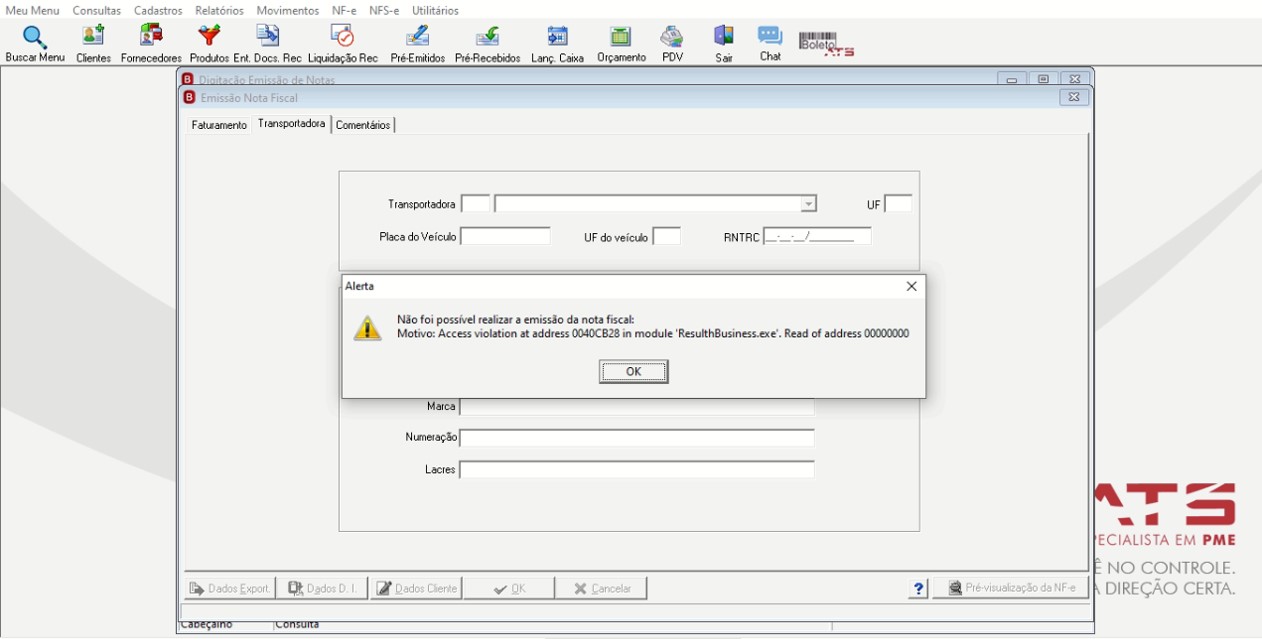Close the Alerta dialog with X
Screen dimensions: 1262x639
(911, 286)
